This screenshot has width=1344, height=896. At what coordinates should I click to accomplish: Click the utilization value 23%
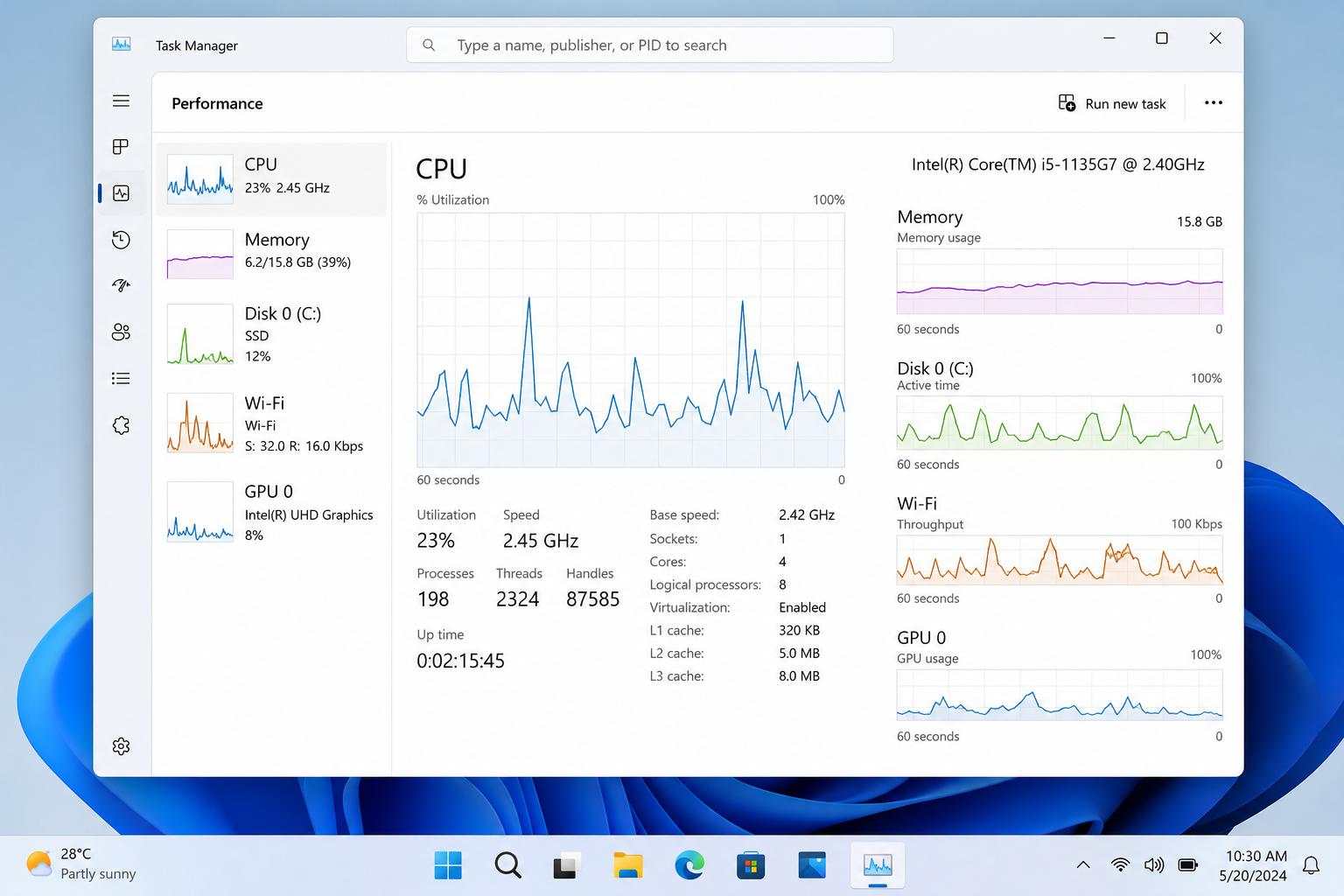coord(436,541)
